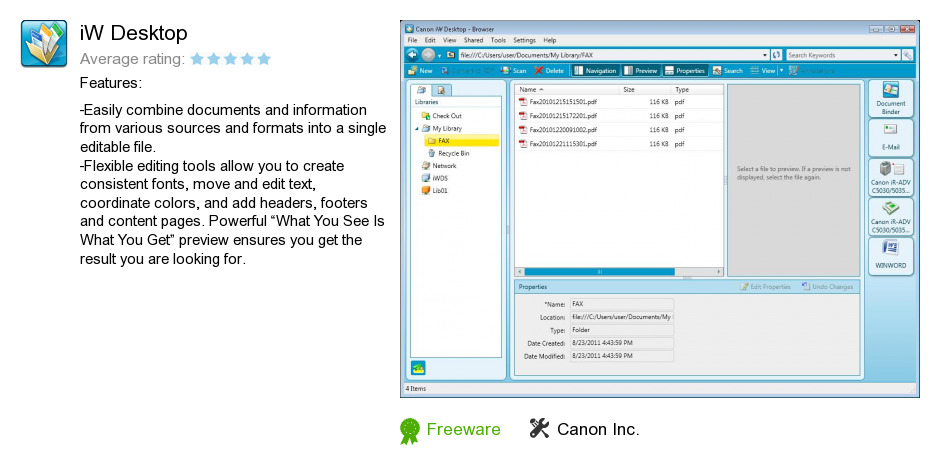Click the Canon iR-ADV printer output button
Image resolution: width=940 pixels, height=475 pixels.
tap(890, 177)
